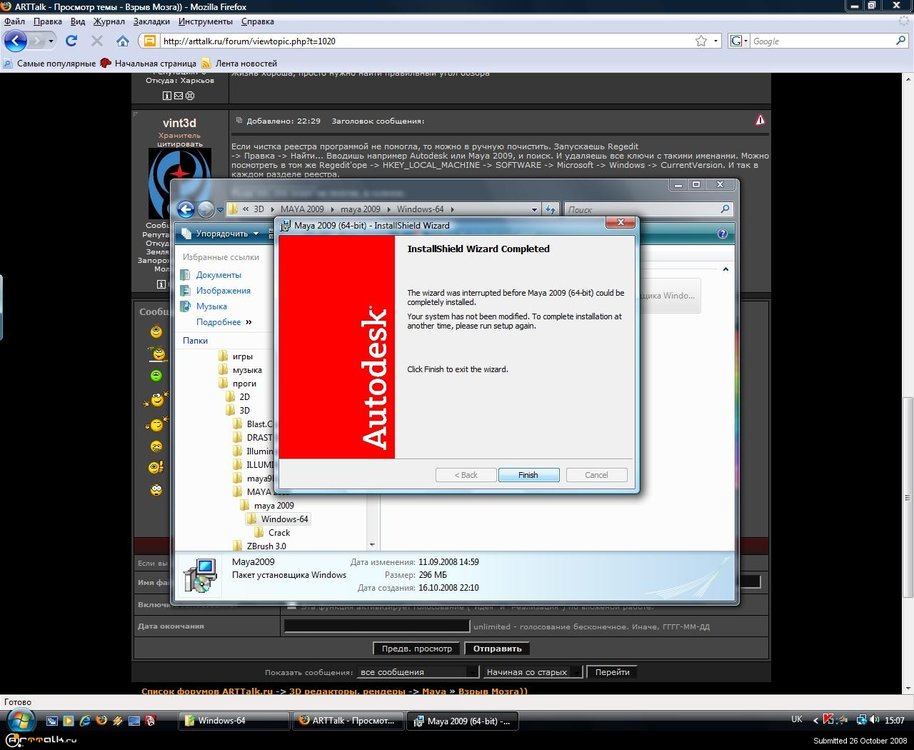Click the Explorer back arrow button

point(185,209)
